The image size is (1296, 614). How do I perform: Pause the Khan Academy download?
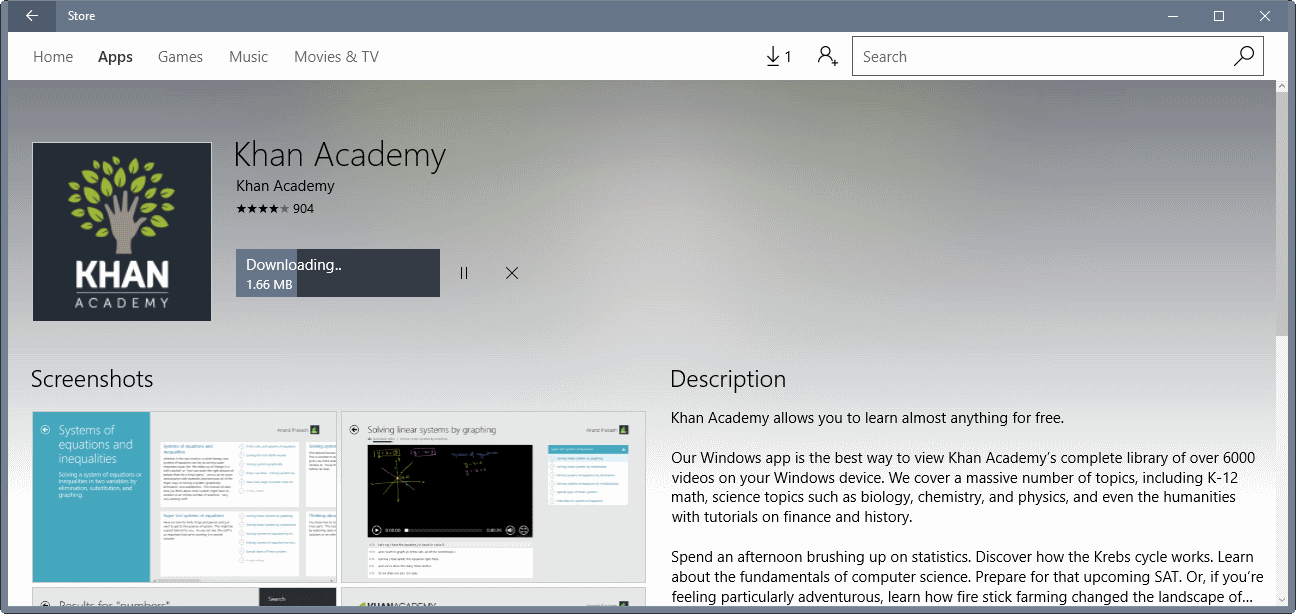click(463, 272)
